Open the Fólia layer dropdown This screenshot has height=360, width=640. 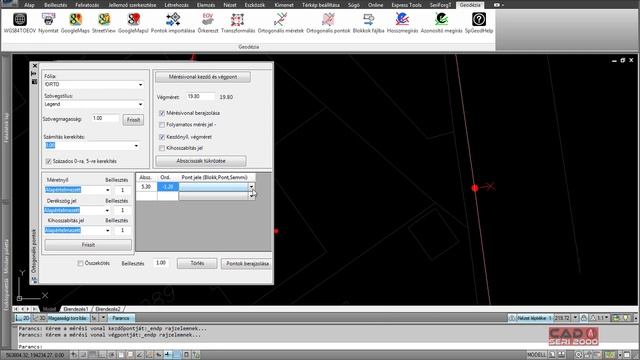(x=140, y=84)
